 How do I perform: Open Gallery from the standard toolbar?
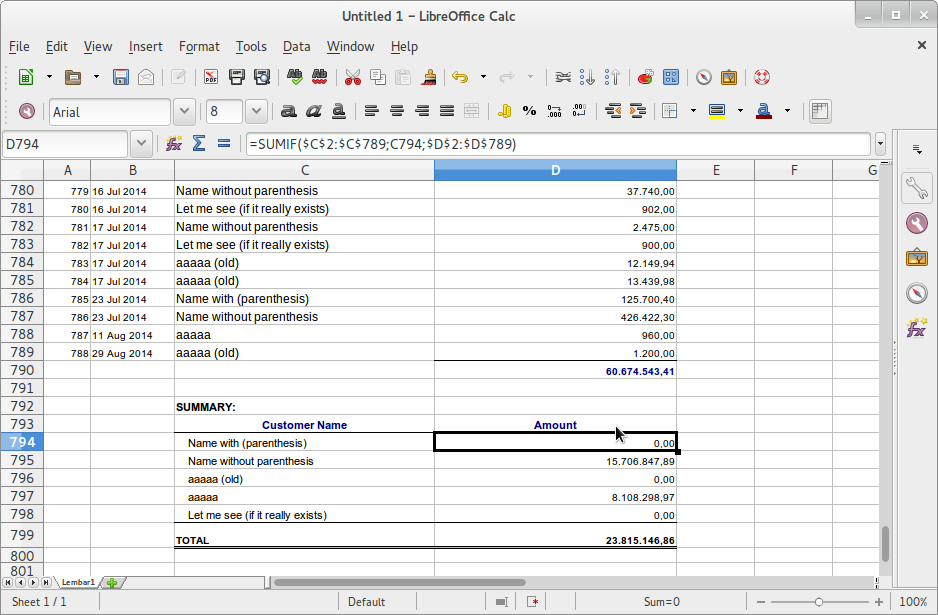pos(729,77)
